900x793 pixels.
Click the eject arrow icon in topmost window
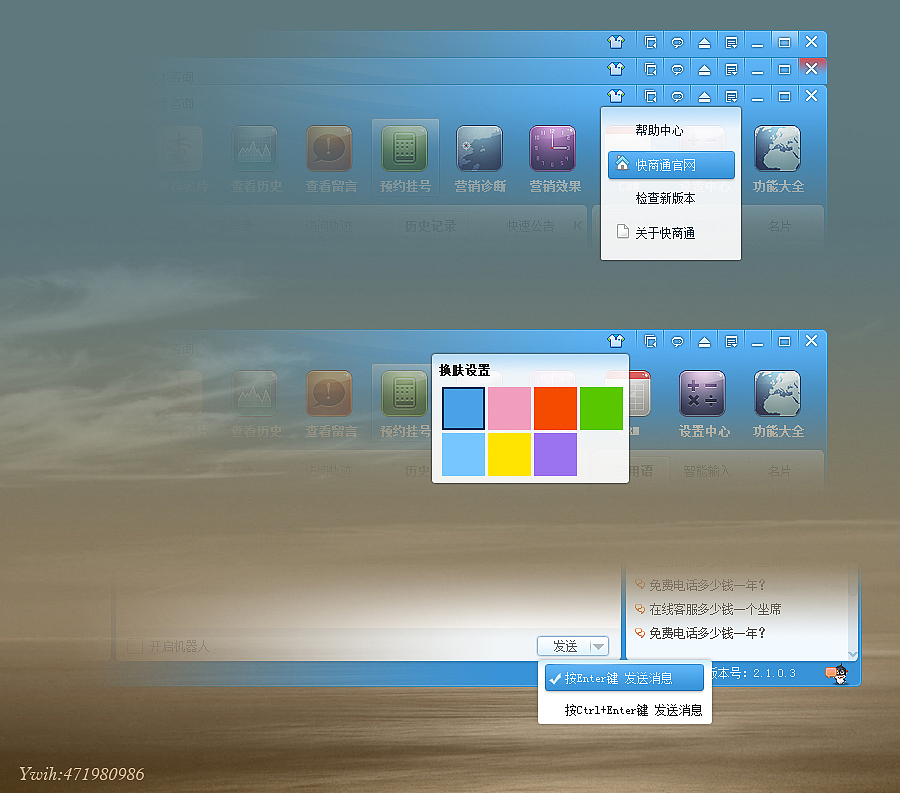click(x=704, y=42)
